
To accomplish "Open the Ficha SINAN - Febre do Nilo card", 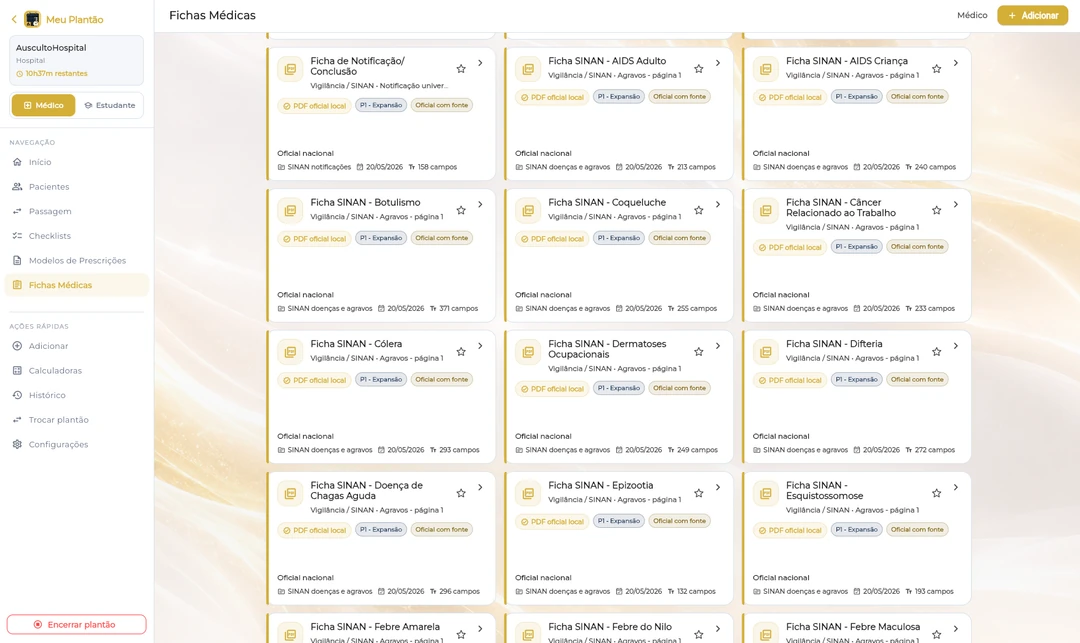I will click(619, 629).
